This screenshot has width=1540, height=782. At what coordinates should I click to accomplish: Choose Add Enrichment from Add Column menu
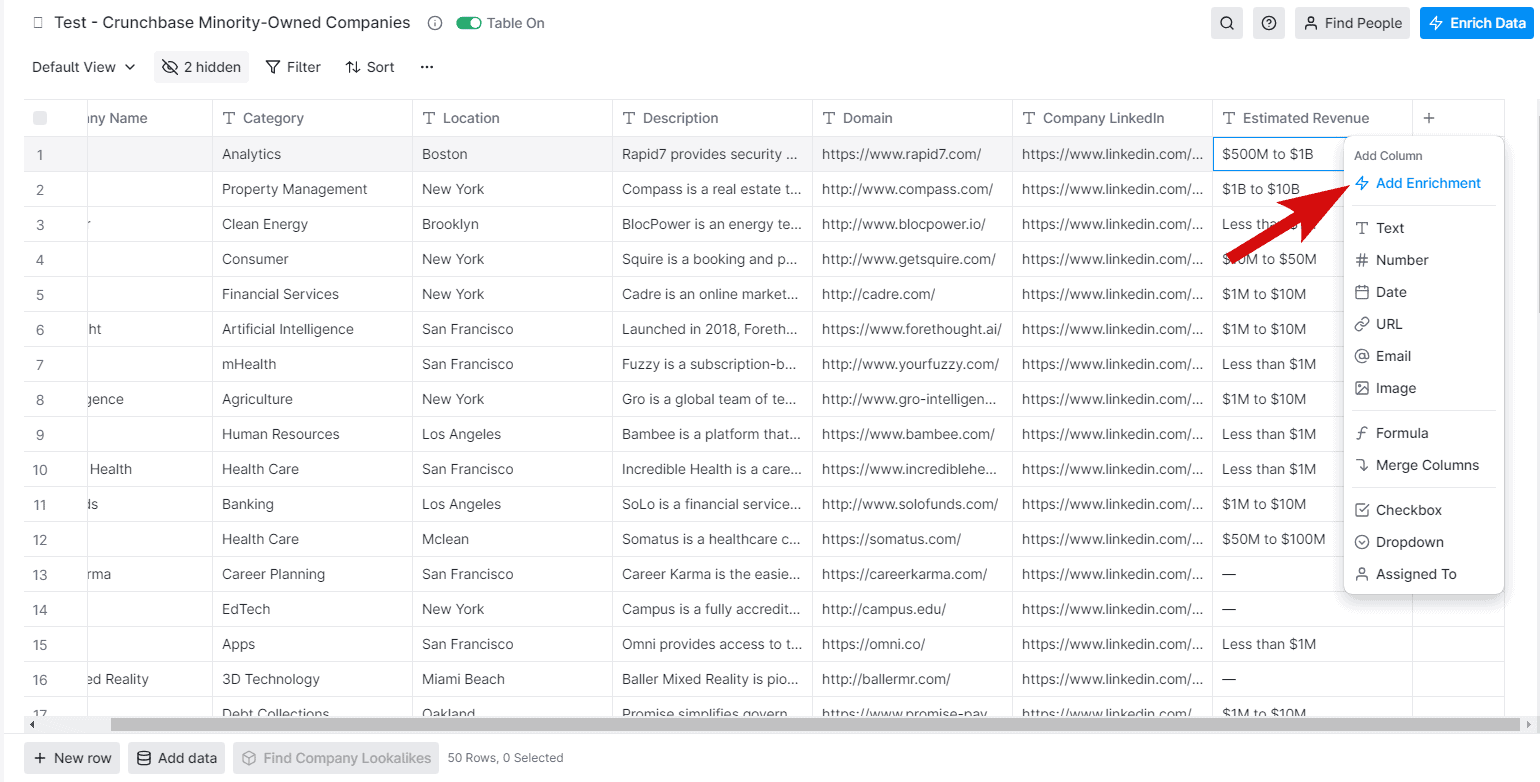point(1424,183)
